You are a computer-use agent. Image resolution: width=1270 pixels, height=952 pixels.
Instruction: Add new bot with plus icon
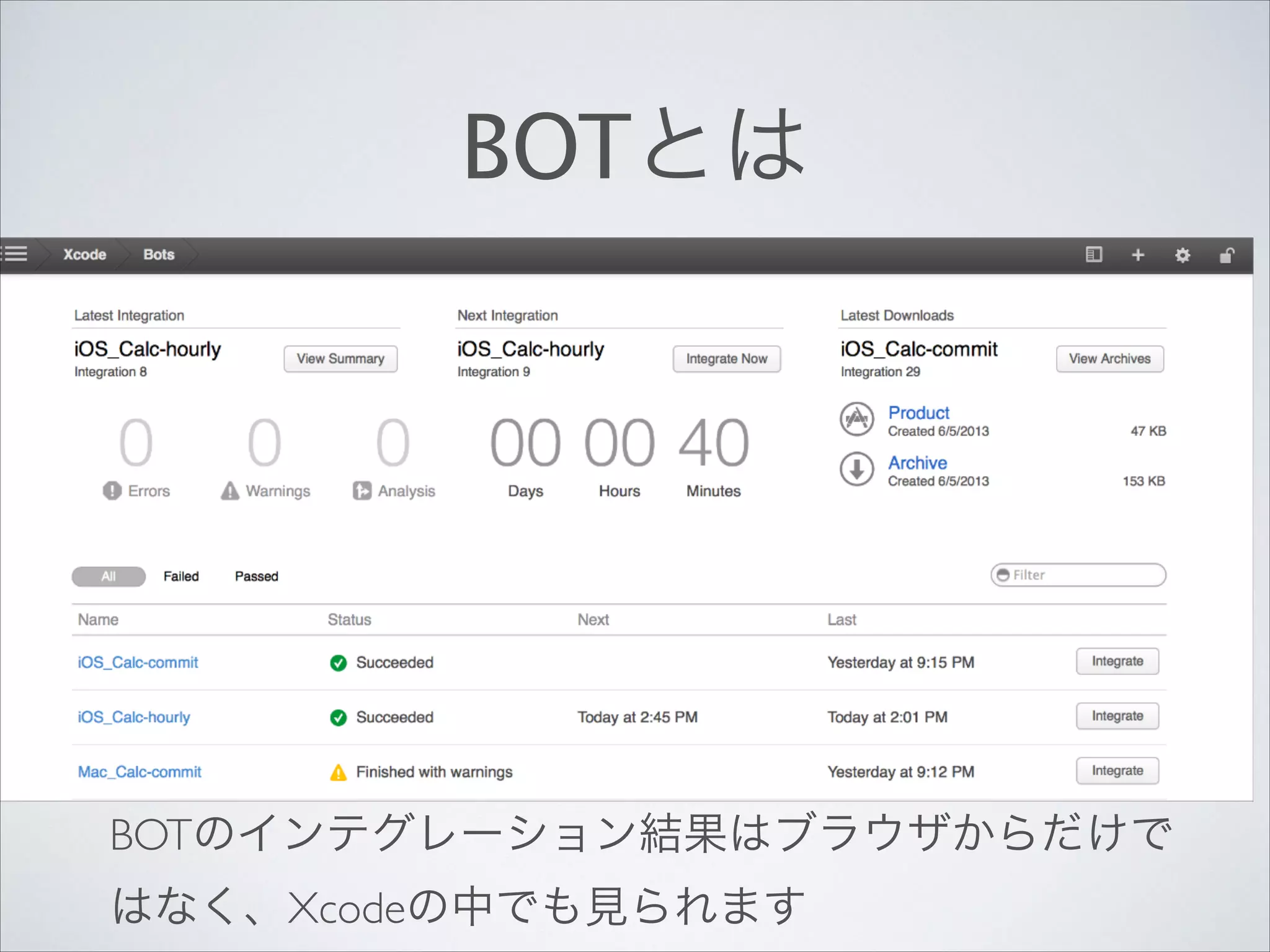[x=1138, y=255]
